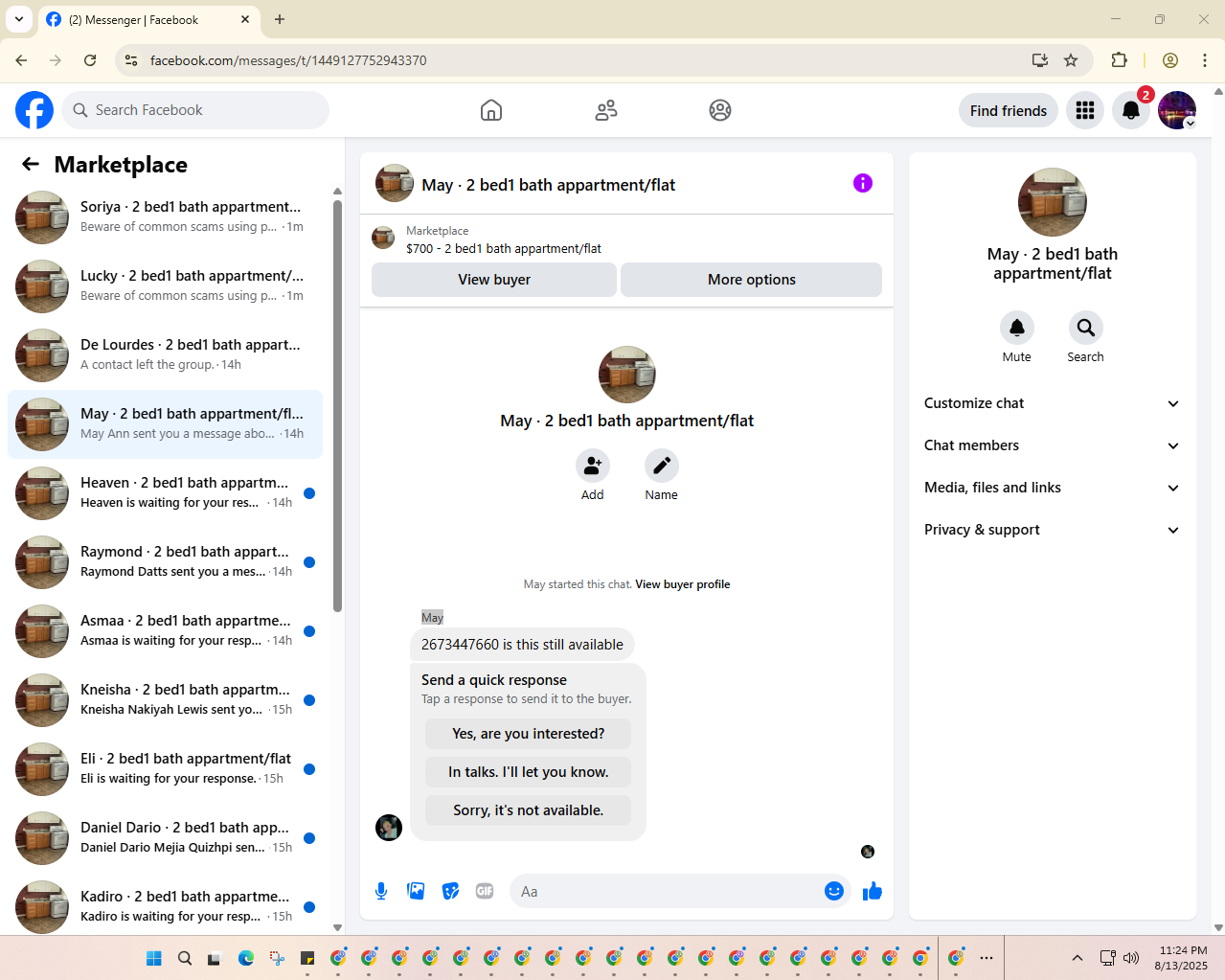Open the View buyer profile link
Viewport: 1225px width, 980px height.
[683, 584]
